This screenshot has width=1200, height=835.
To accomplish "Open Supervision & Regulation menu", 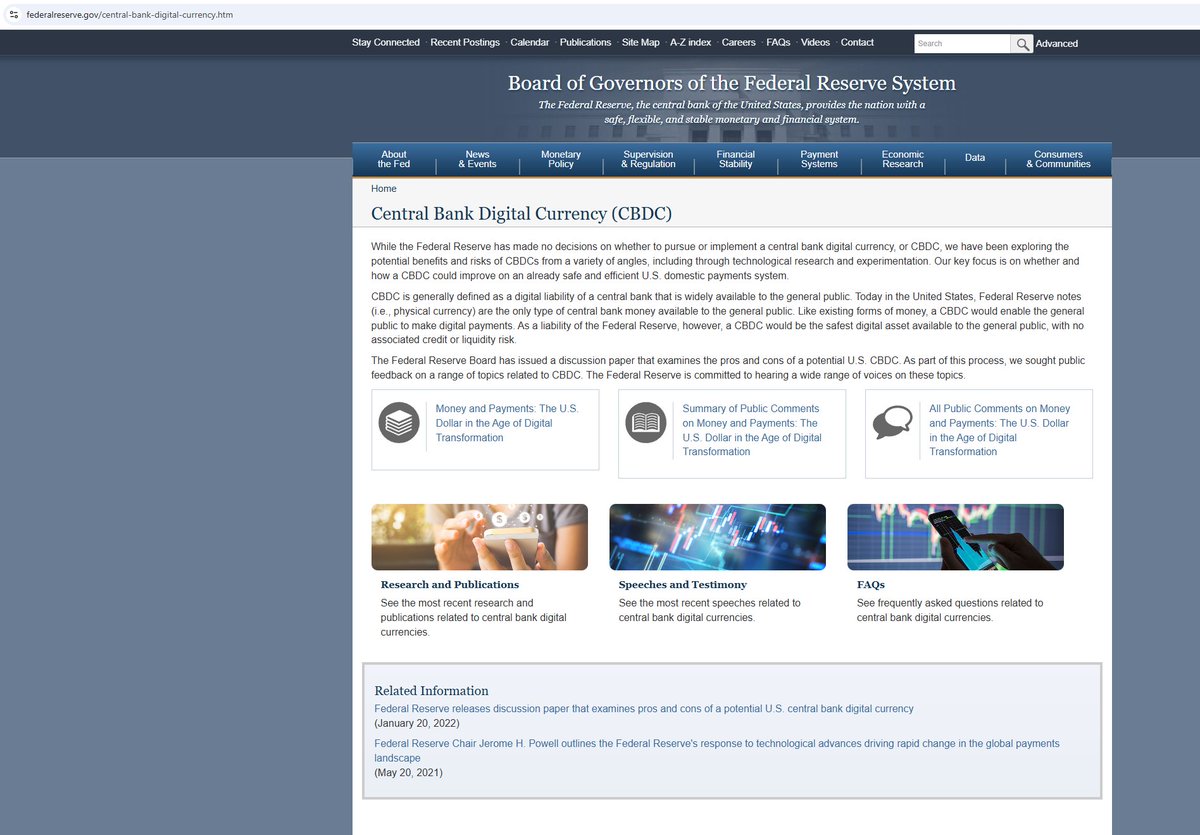I will (648, 159).
